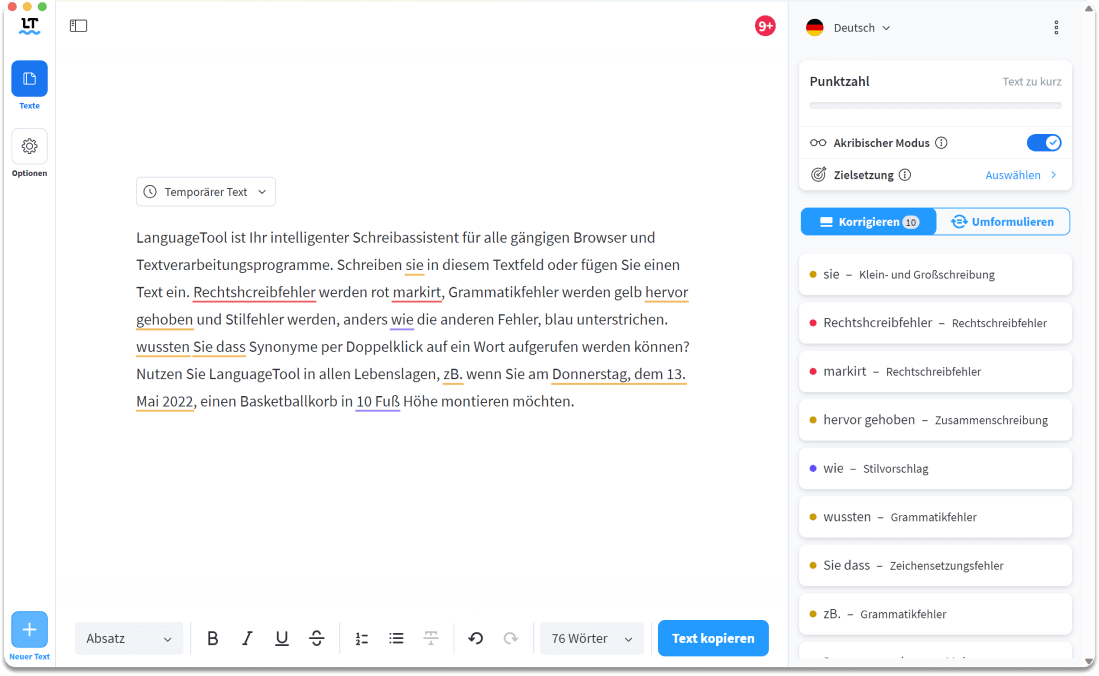Viewport: 1099px width, 676px height.
Task: Expand Zielsetzung with the Auswählen chevron
Action: point(1054,175)
